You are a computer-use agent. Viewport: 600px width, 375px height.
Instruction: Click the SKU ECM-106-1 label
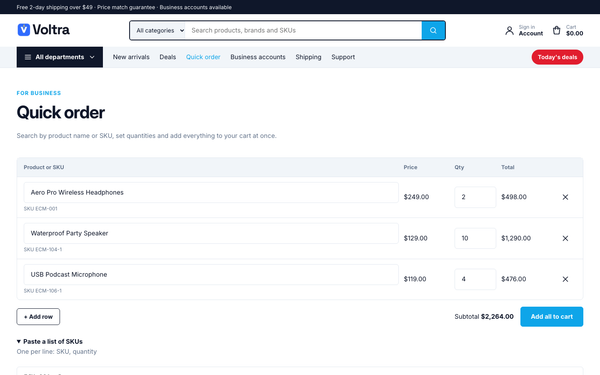tap(43, 291)
